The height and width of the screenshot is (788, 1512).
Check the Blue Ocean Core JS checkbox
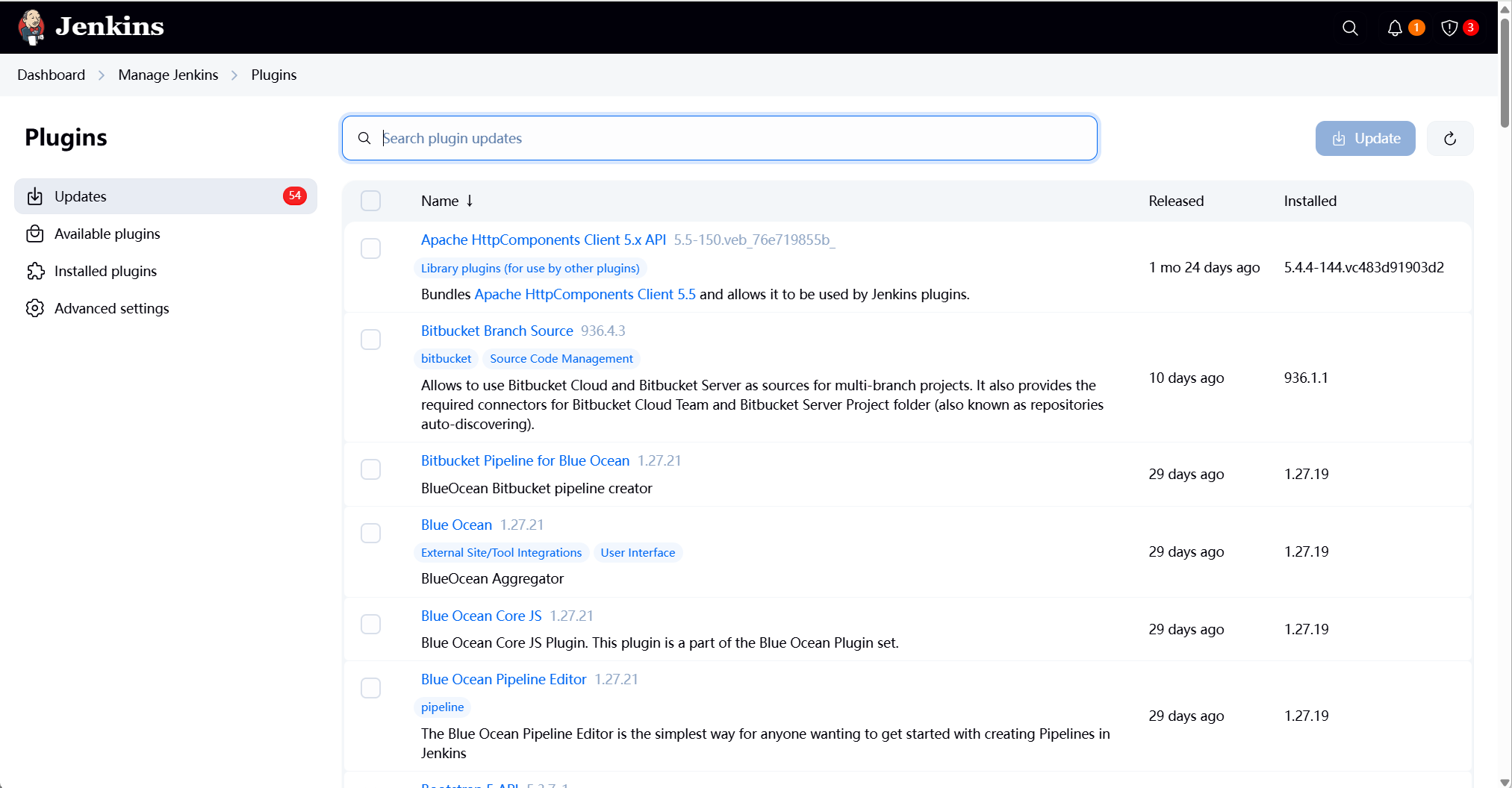pyautogui.click(x=370, y=625)
